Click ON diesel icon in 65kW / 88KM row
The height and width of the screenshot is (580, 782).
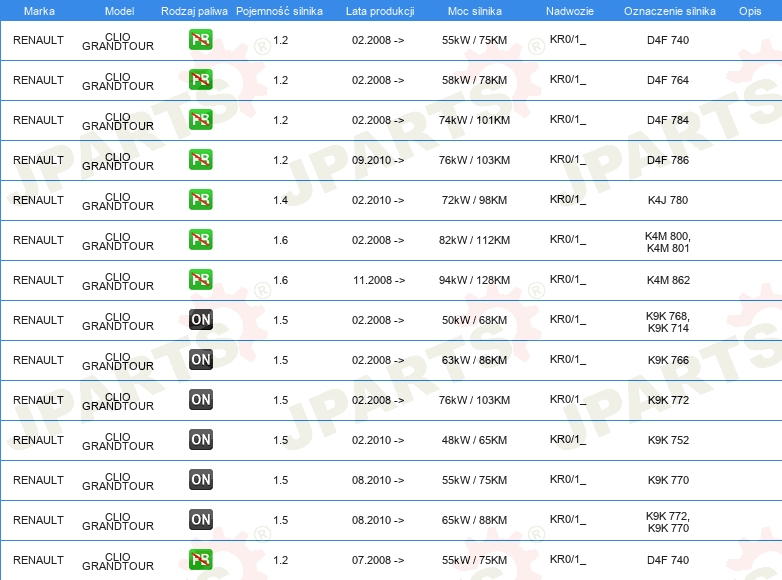click(x=200, y=520)
